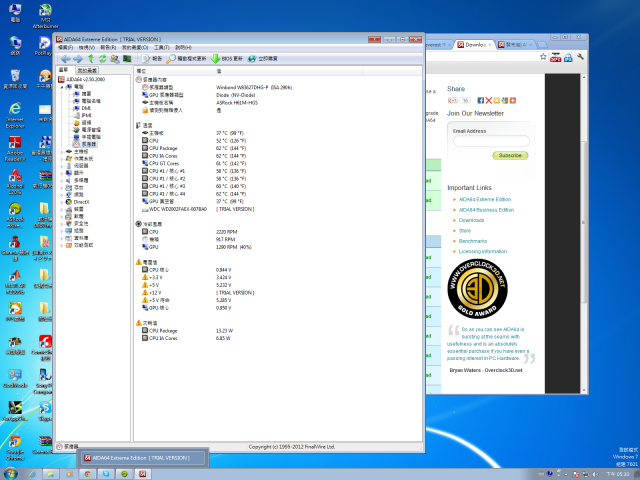Open the Store link under Important Links
Viewport: 640px width, 480px height.
[464, 231]
